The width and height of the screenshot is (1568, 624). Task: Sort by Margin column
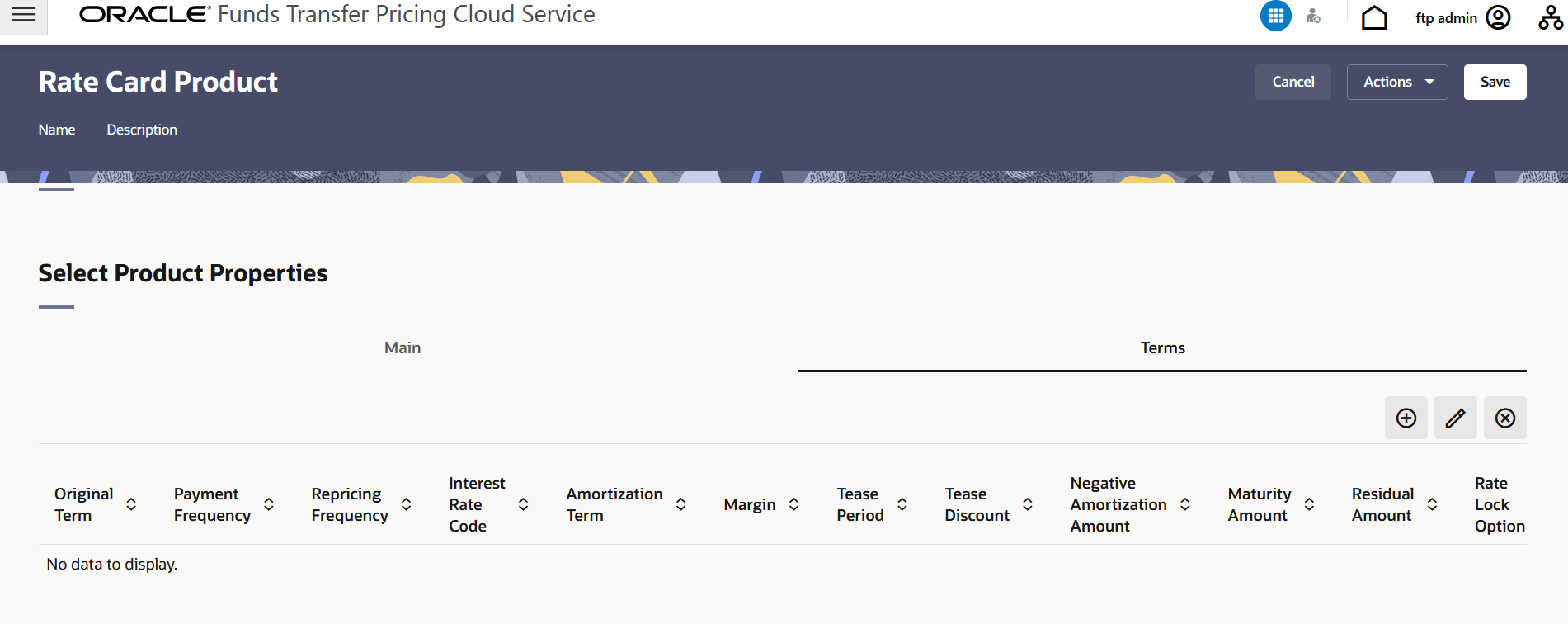(794, 504)
